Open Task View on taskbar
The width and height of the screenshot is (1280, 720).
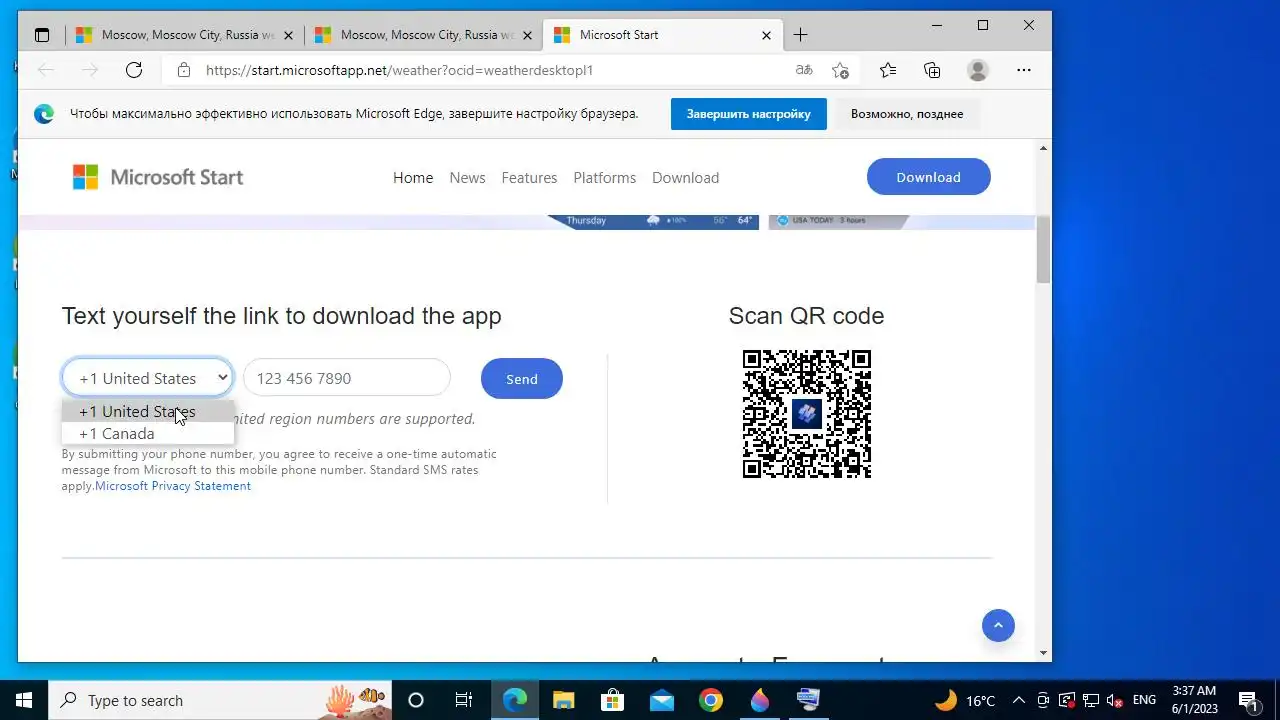coord(464,700)
